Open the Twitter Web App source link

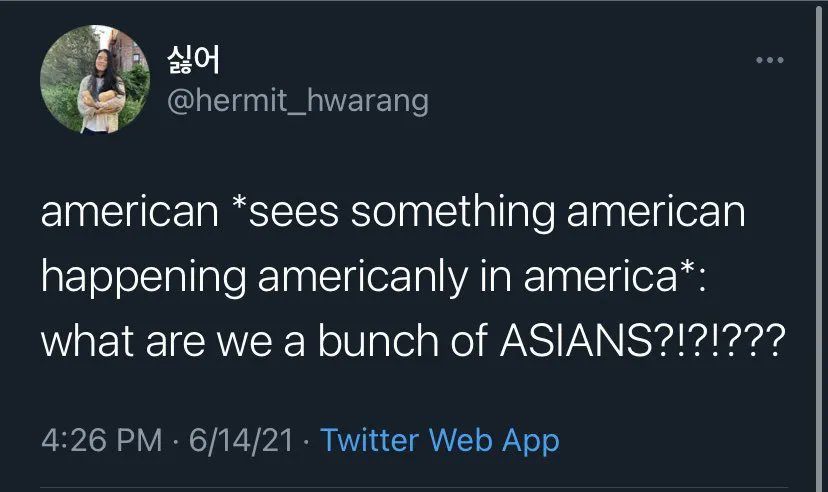pos(439,441)
